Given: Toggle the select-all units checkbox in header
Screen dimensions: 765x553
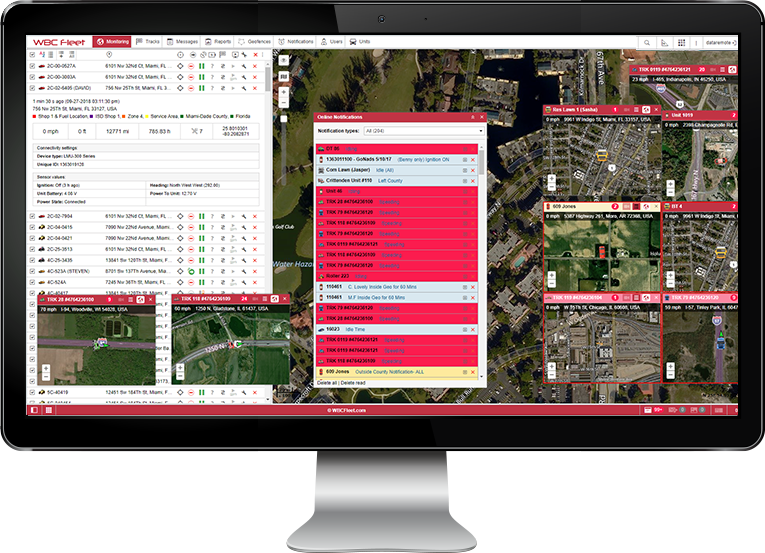Looking at the screenshot, I should 32,55.
